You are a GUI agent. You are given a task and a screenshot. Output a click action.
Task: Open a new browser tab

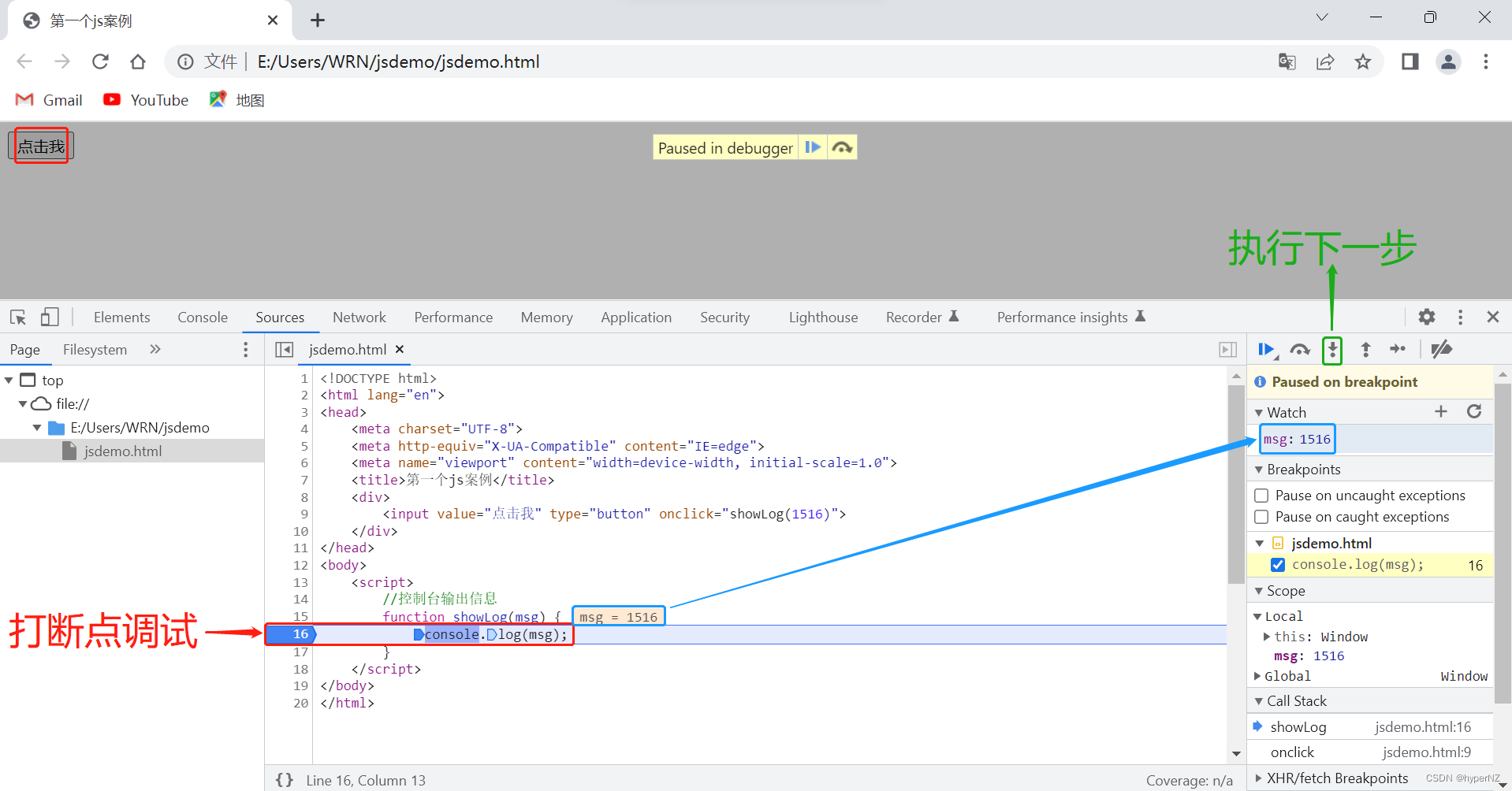tap(318, 20)
